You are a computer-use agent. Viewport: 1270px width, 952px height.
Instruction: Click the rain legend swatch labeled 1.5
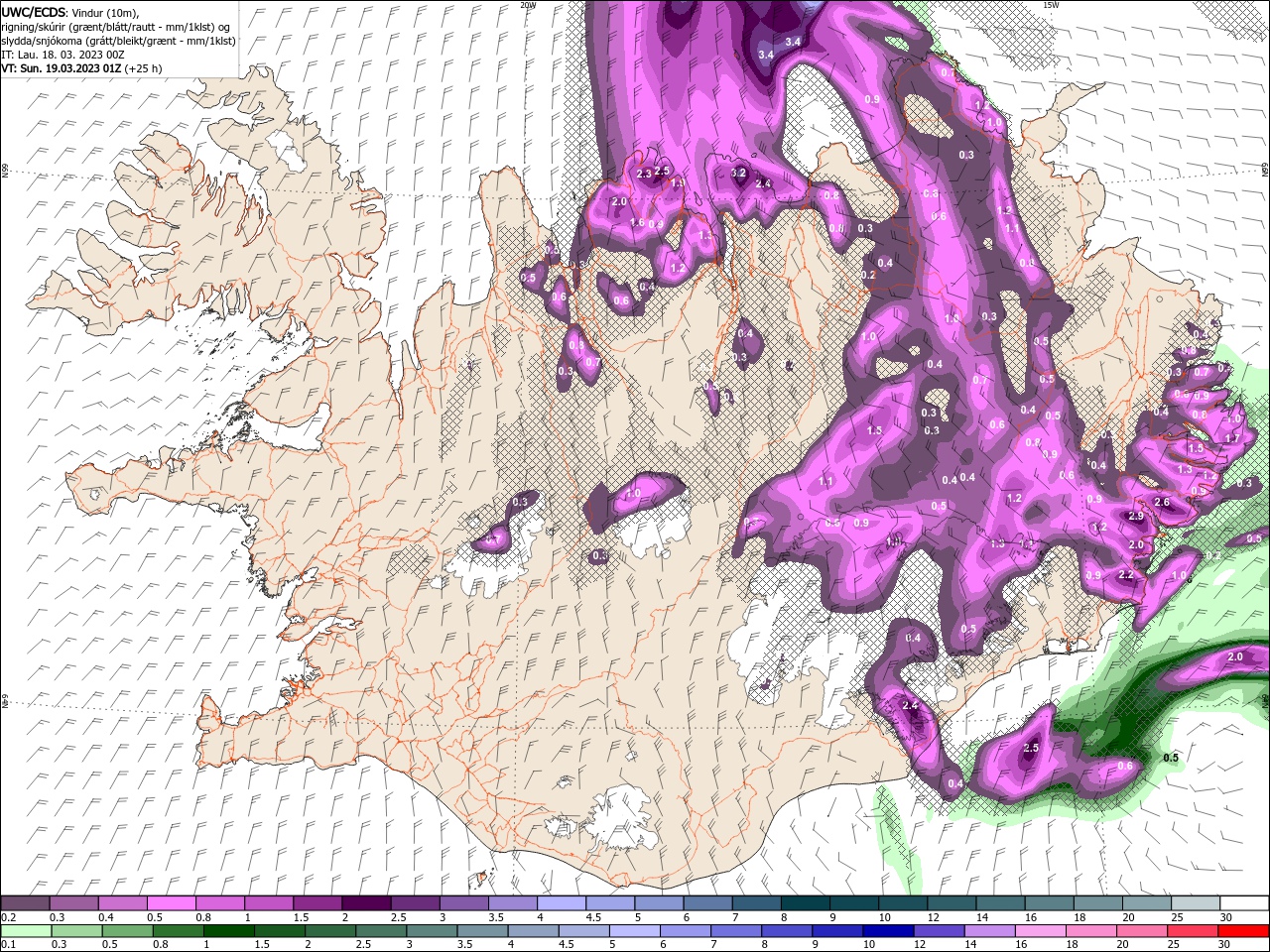point(279,930)
